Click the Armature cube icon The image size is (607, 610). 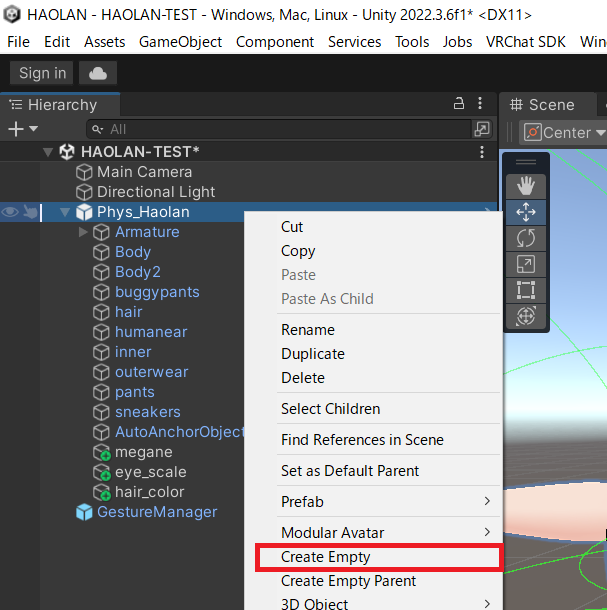click(x=101, y=232)
